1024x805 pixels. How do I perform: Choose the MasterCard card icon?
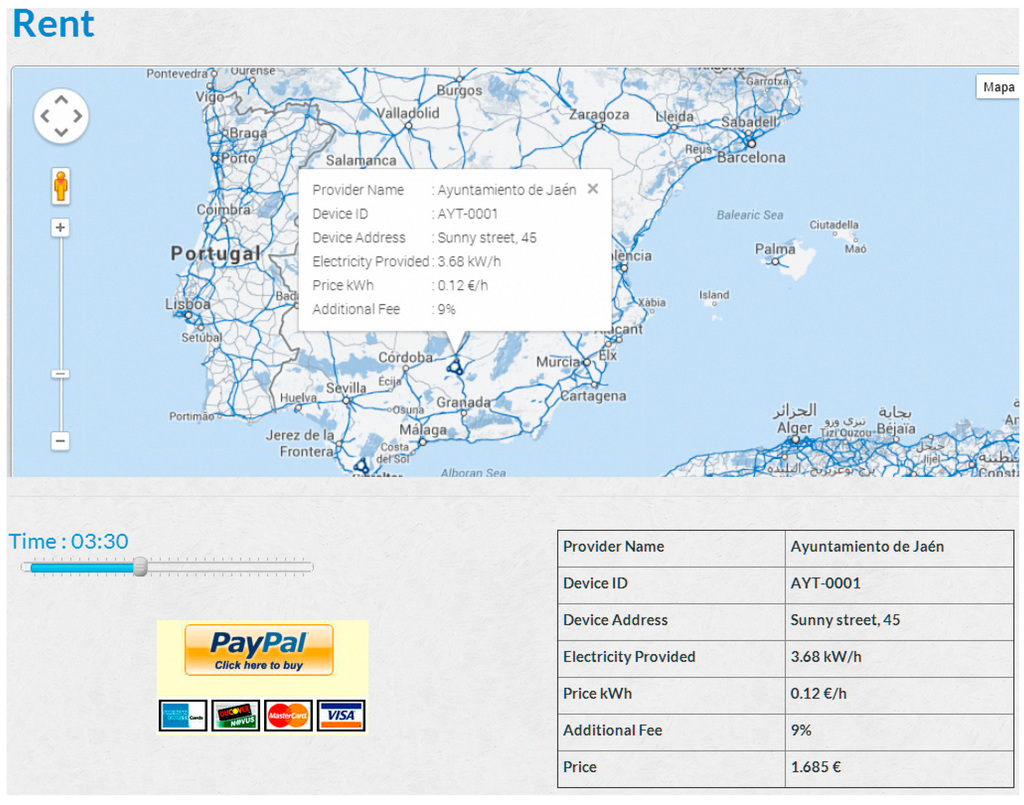288,715
